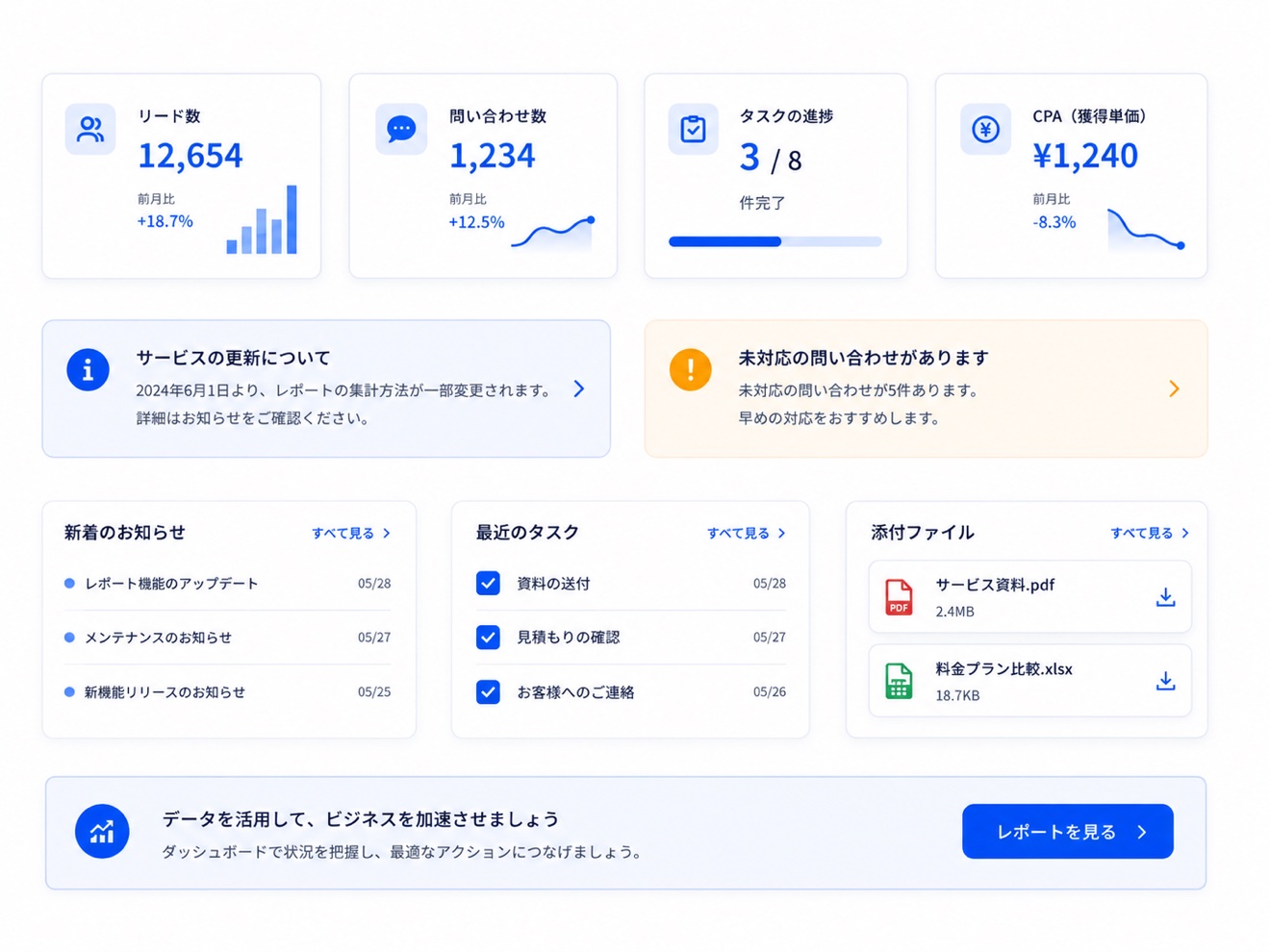Click the お客様へのご連絡 task label
The width and height of the screenshot is (1270, 952).
575,691
